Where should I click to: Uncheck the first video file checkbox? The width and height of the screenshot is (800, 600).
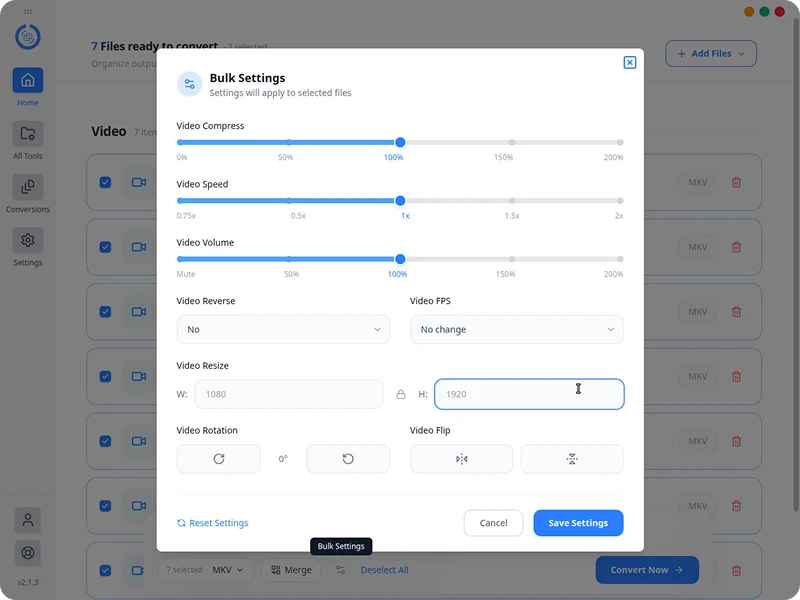click(105, 182)
